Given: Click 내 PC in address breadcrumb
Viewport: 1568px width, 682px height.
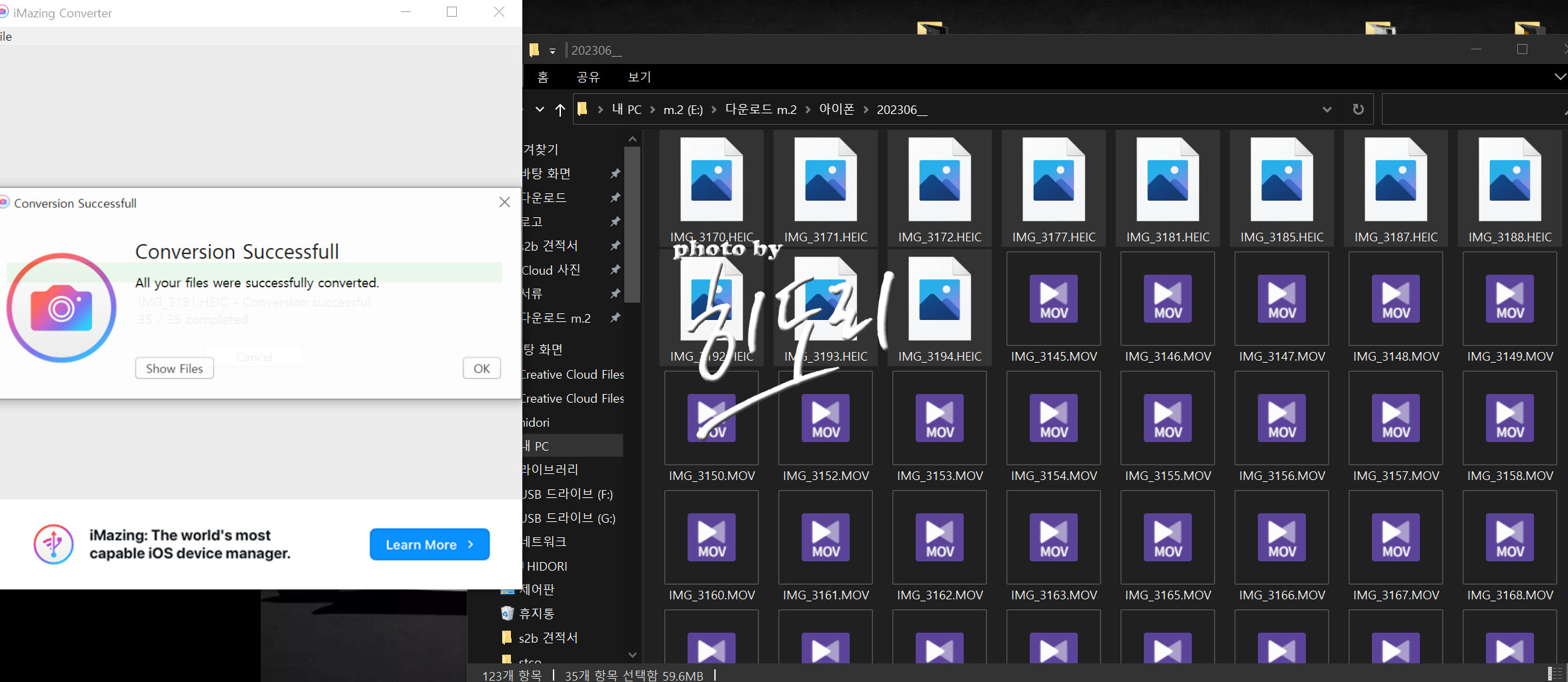Looking at the screenshot, I should (626, 109).
